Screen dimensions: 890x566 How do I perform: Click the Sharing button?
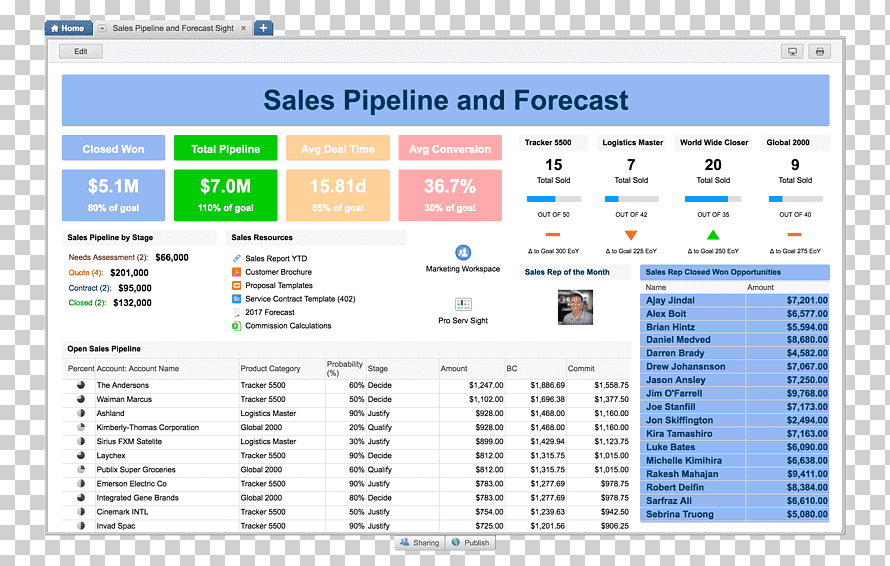[419, 543]
